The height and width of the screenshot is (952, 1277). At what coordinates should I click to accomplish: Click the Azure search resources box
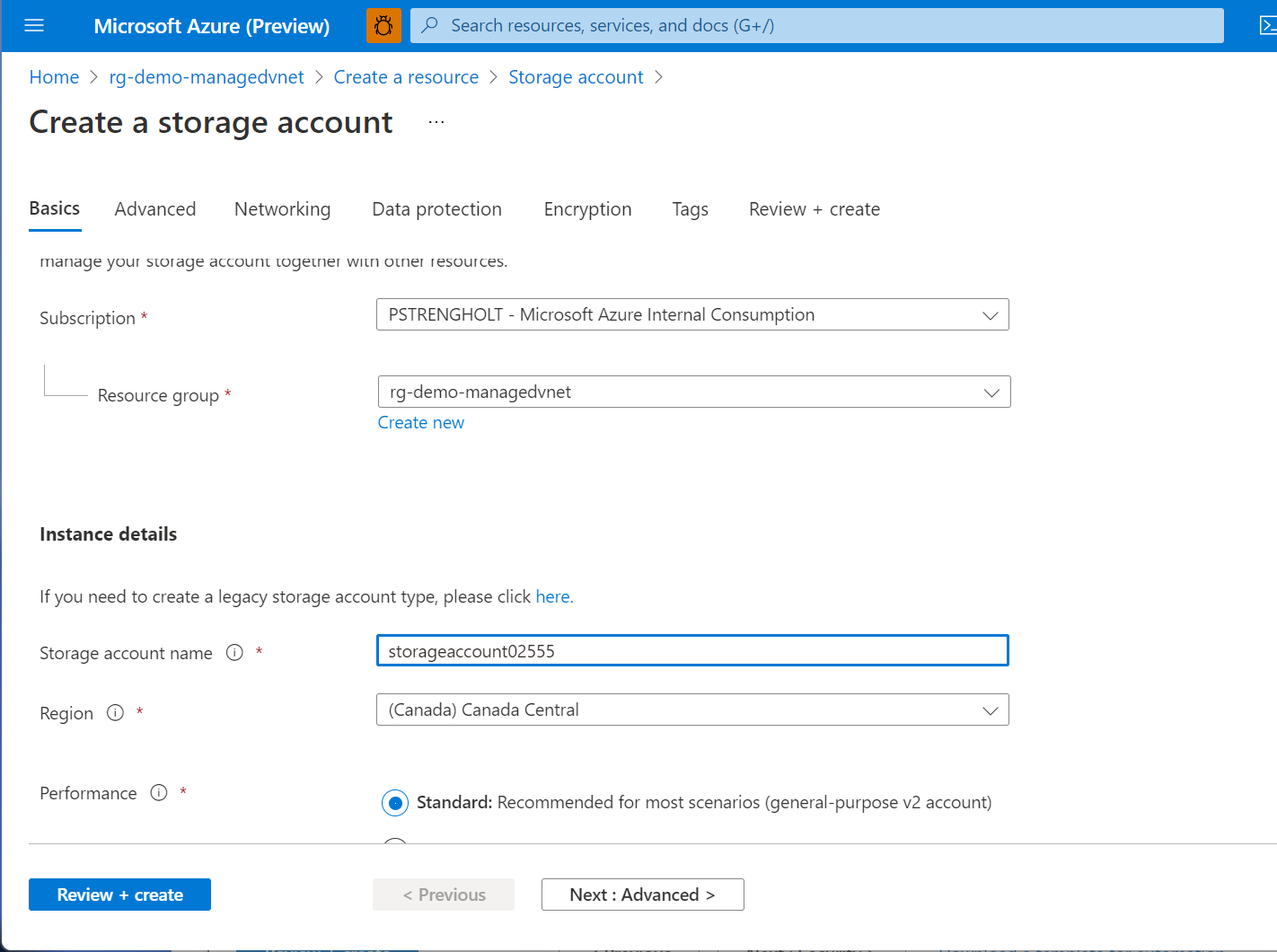tap(817, 25)
